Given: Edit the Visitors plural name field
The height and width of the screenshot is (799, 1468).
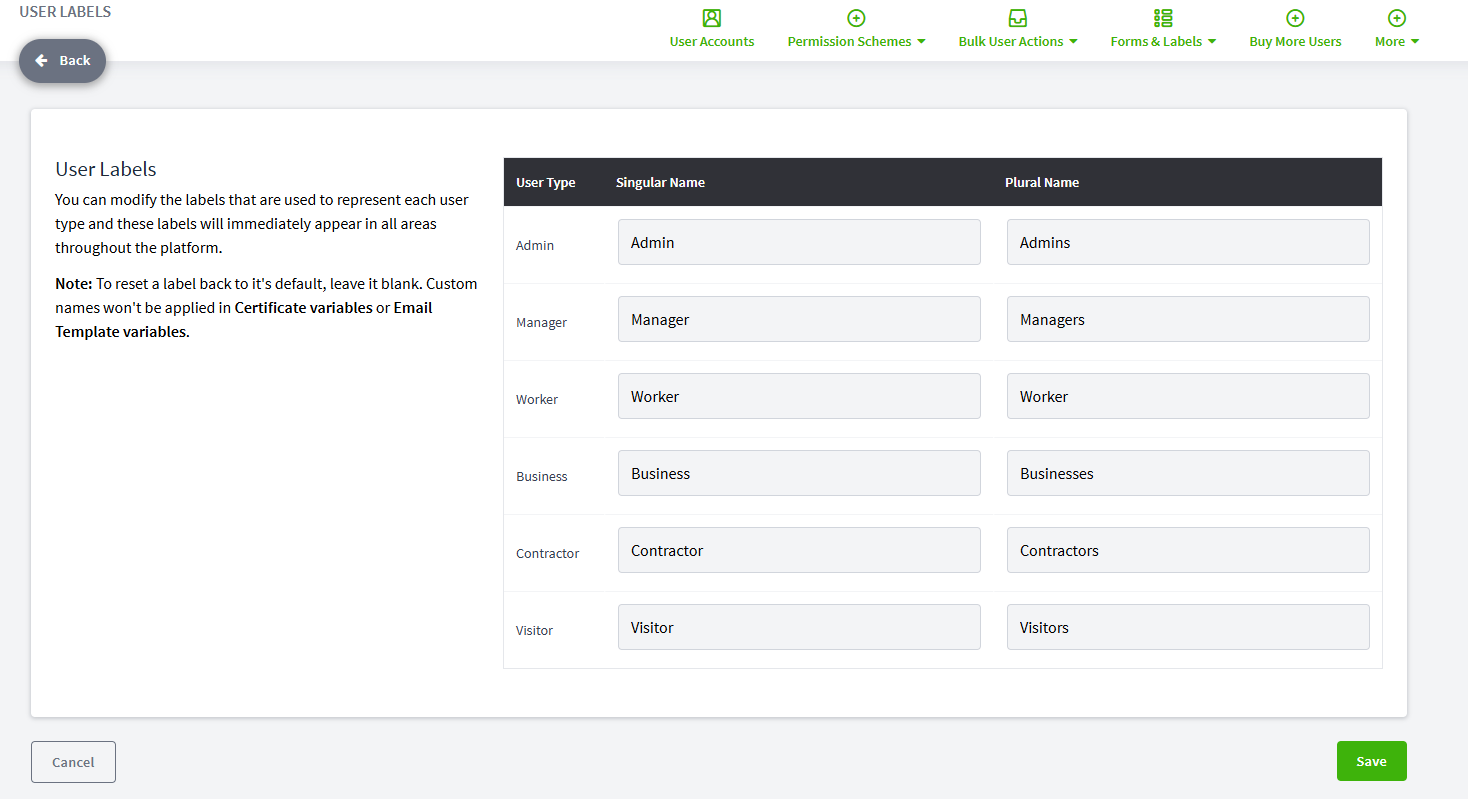Looking at the screenshot, I should click(x=1188, y=627).
